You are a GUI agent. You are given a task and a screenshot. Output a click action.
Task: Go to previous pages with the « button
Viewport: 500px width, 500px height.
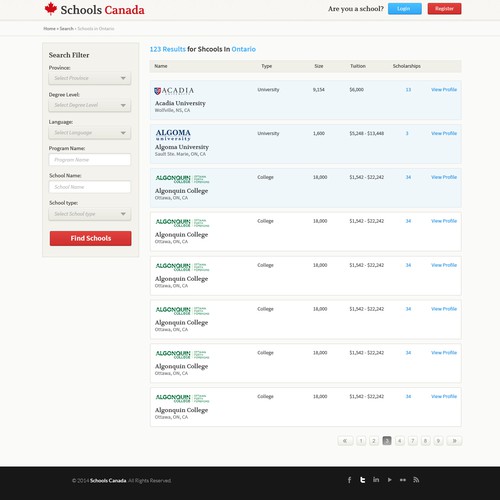point(345,441)
